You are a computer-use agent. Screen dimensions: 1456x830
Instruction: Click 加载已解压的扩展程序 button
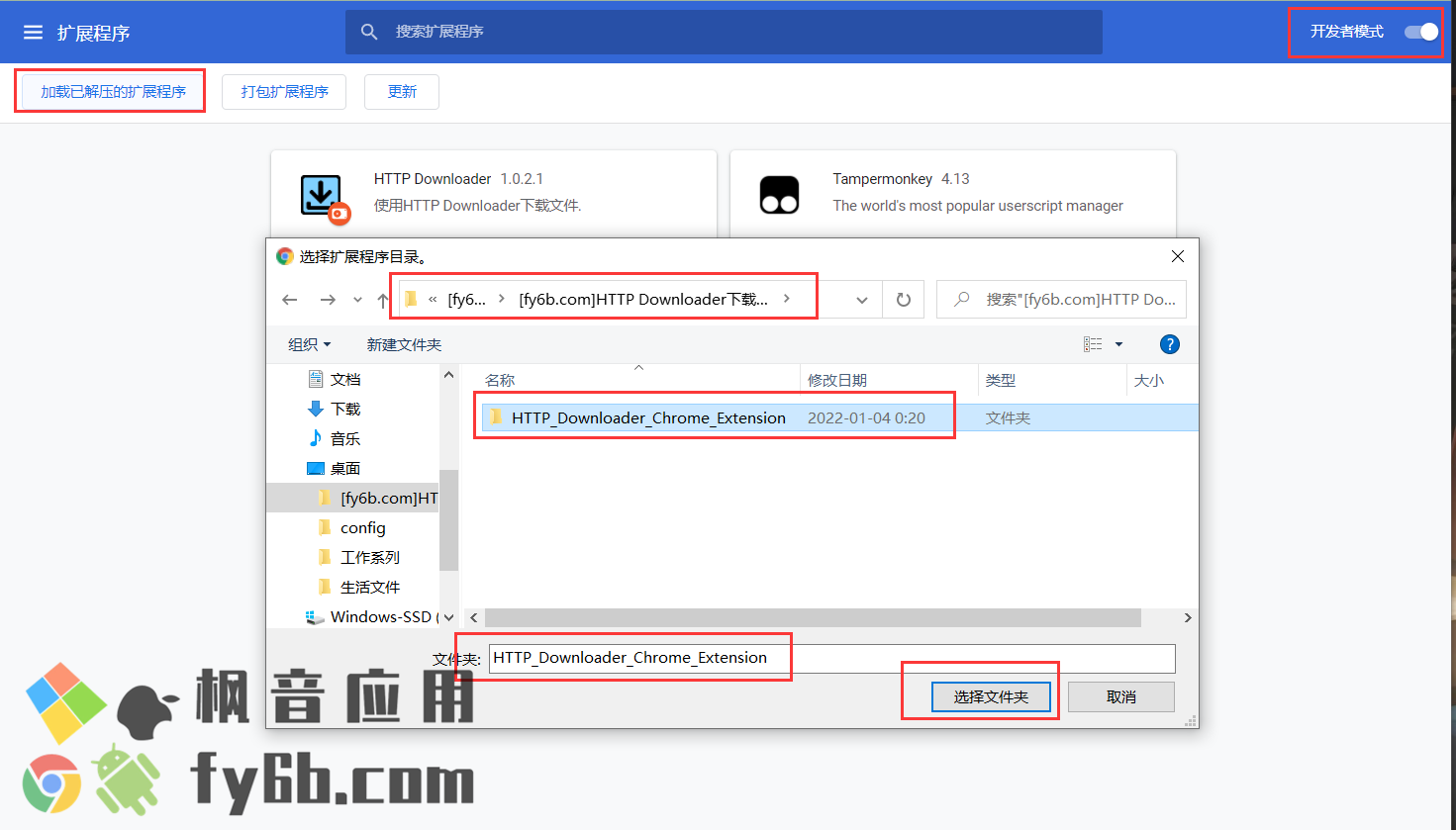pyautogui.click(x=113, y=92)
